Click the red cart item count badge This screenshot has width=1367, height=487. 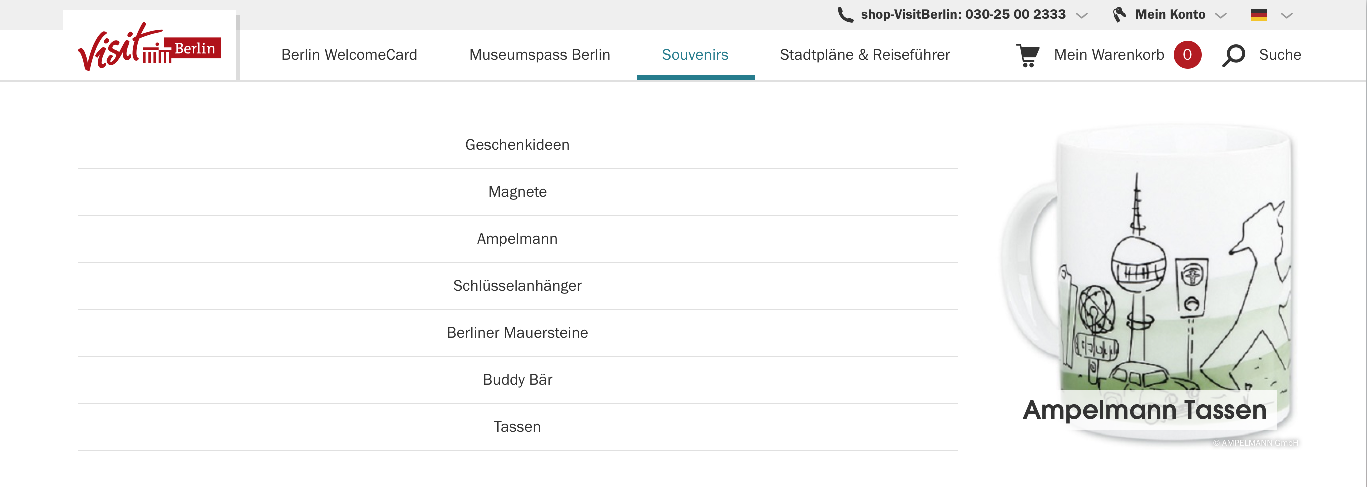click(1187, 55)
